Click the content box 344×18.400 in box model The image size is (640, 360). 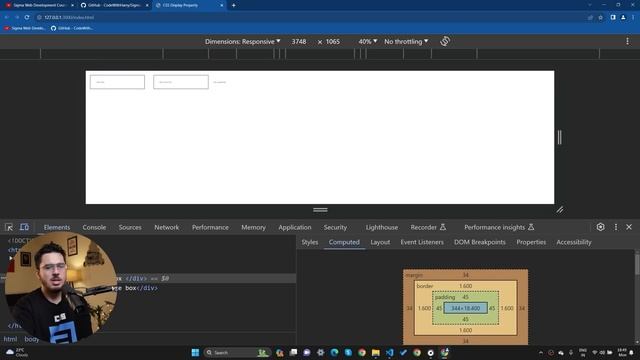point(465,308)
